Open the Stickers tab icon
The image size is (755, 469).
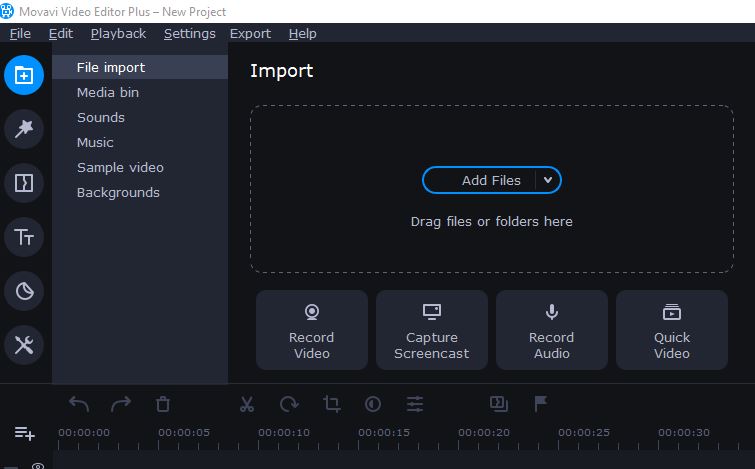24,291
